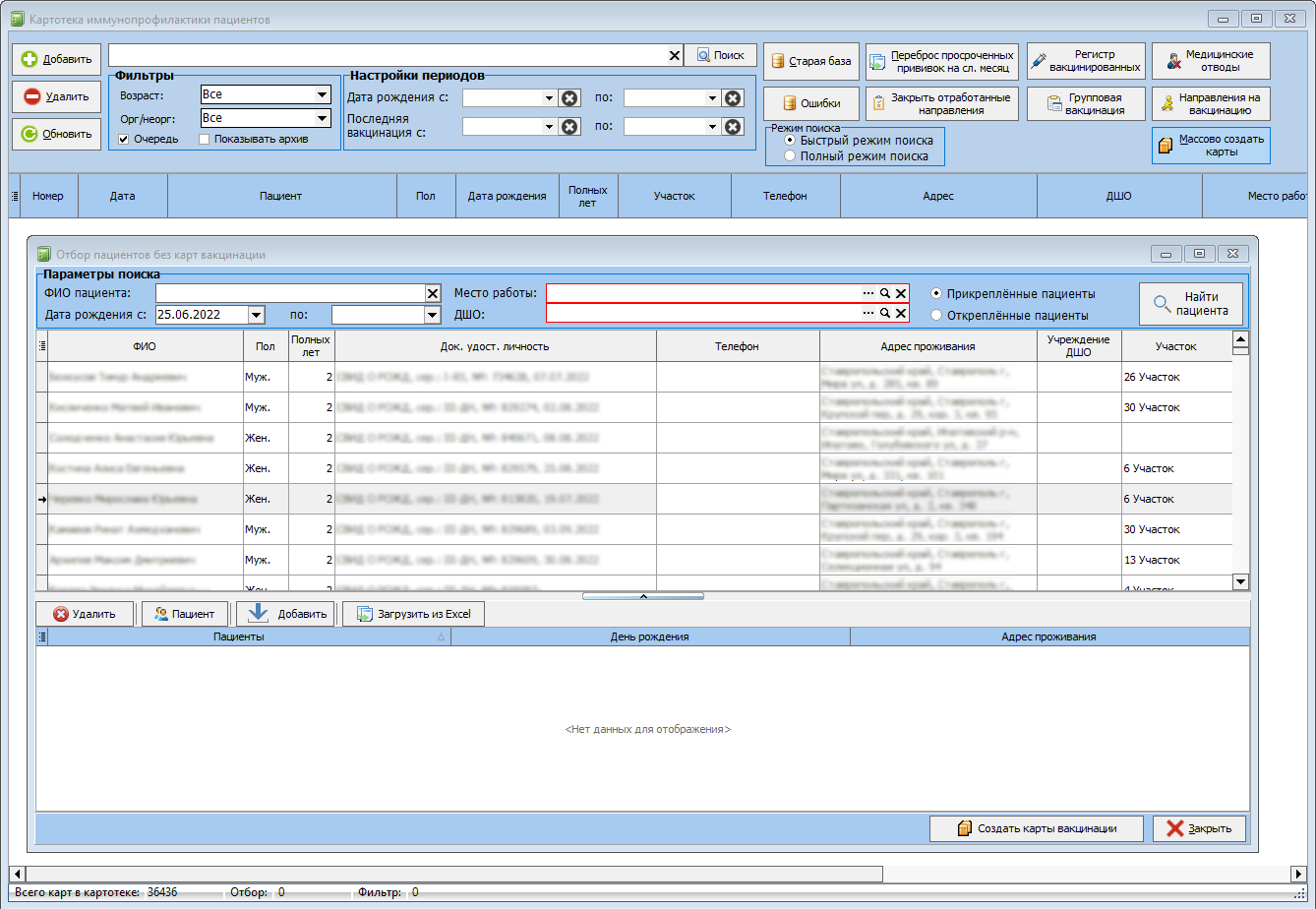Clear the Последняя вакцинация по date
The width and height of the screenshot is (1316, 909).
click(733, 126)
